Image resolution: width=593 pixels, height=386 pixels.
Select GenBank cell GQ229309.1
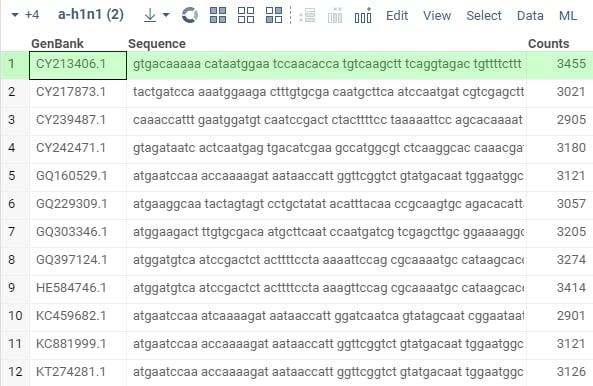(78, 205)
